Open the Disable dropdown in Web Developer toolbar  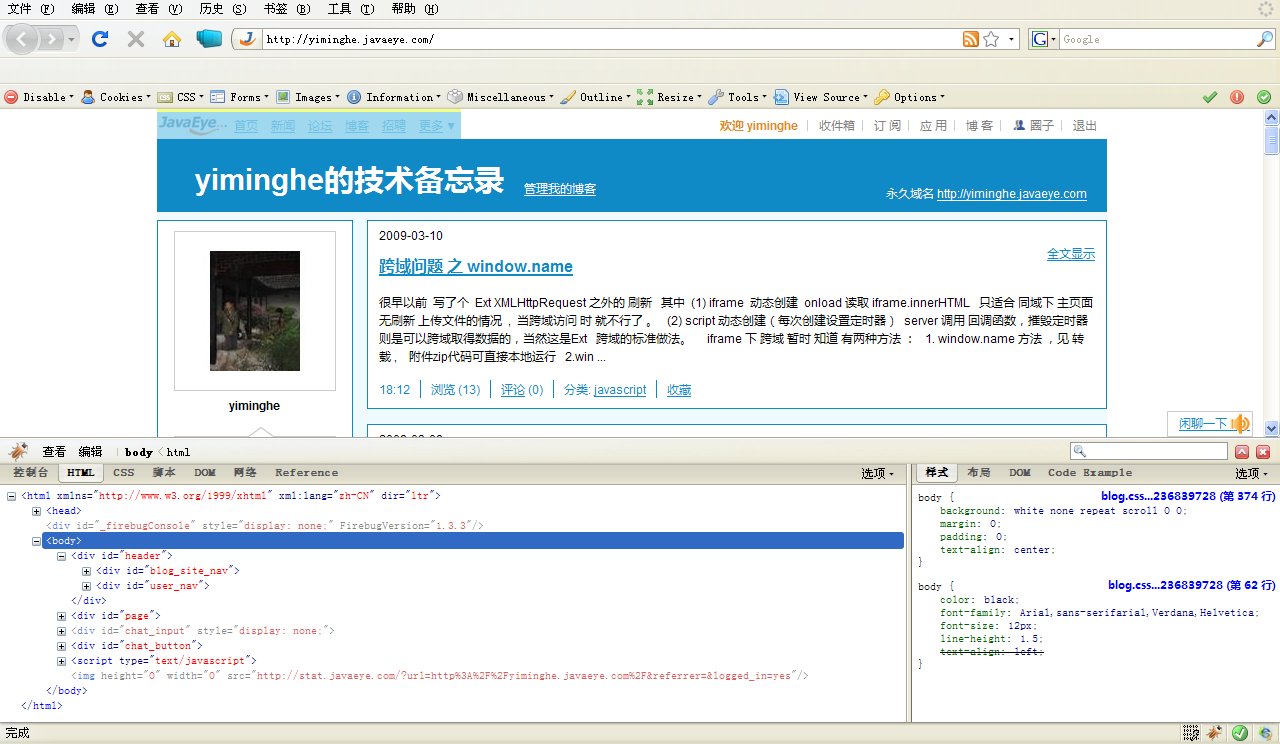(39, 97)
